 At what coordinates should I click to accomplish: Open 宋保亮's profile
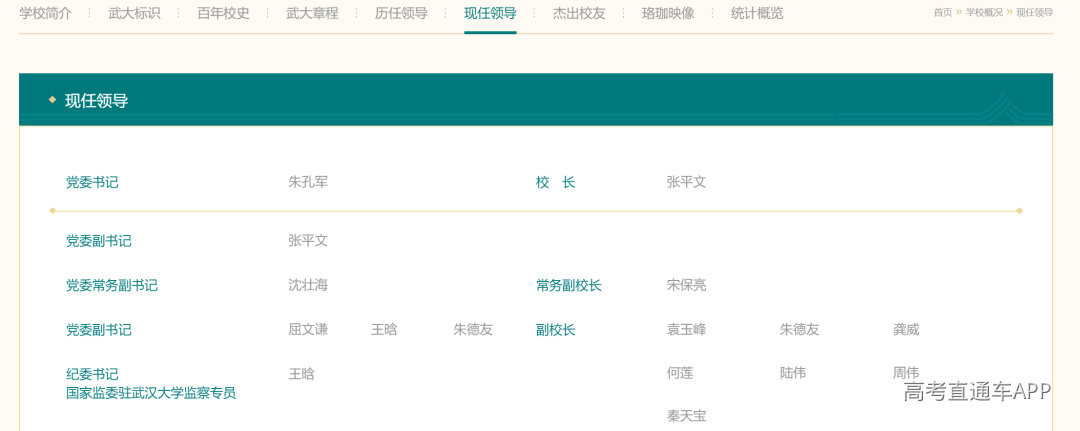(x=687, y=285)
